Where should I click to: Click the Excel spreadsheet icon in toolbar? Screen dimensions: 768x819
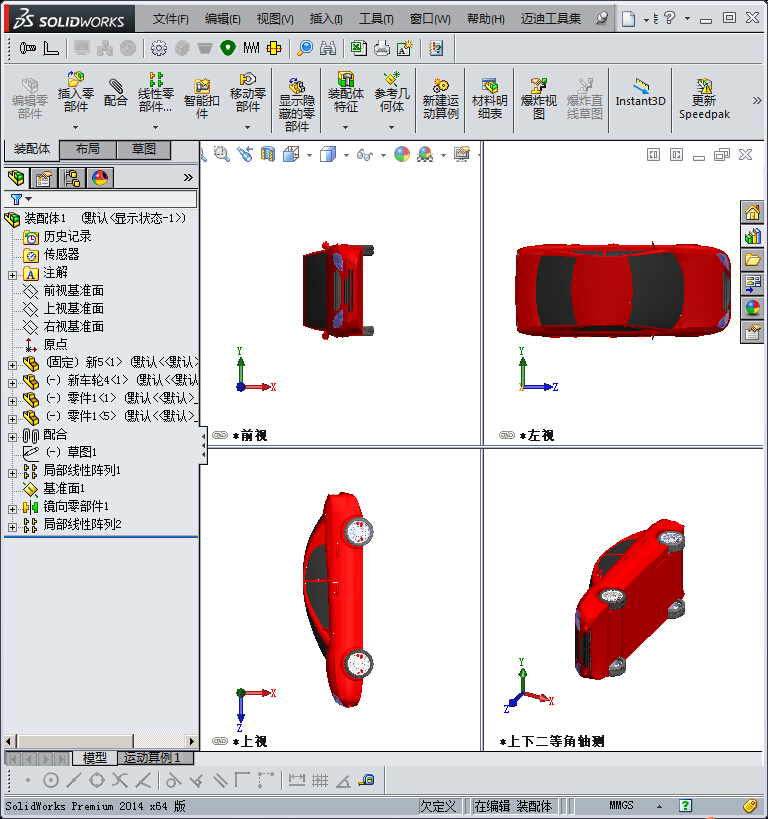pos(358,48)
